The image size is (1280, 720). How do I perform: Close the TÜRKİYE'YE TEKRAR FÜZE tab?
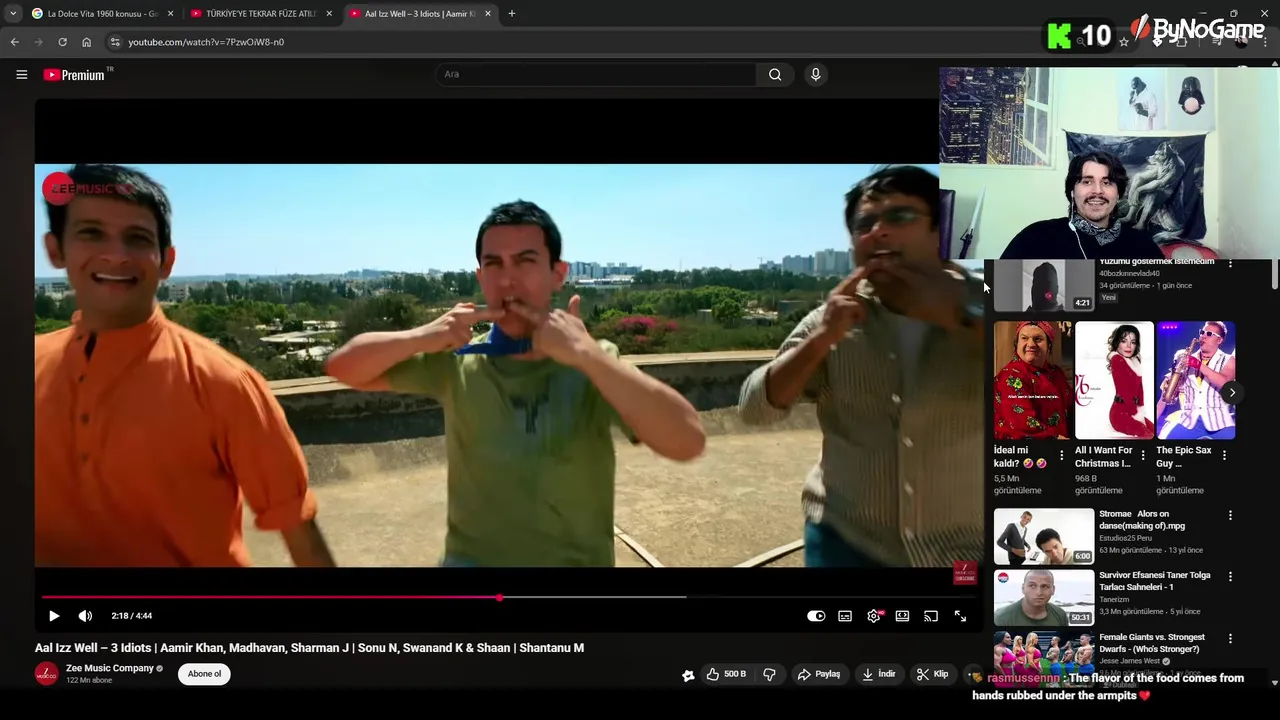(329, 14)
